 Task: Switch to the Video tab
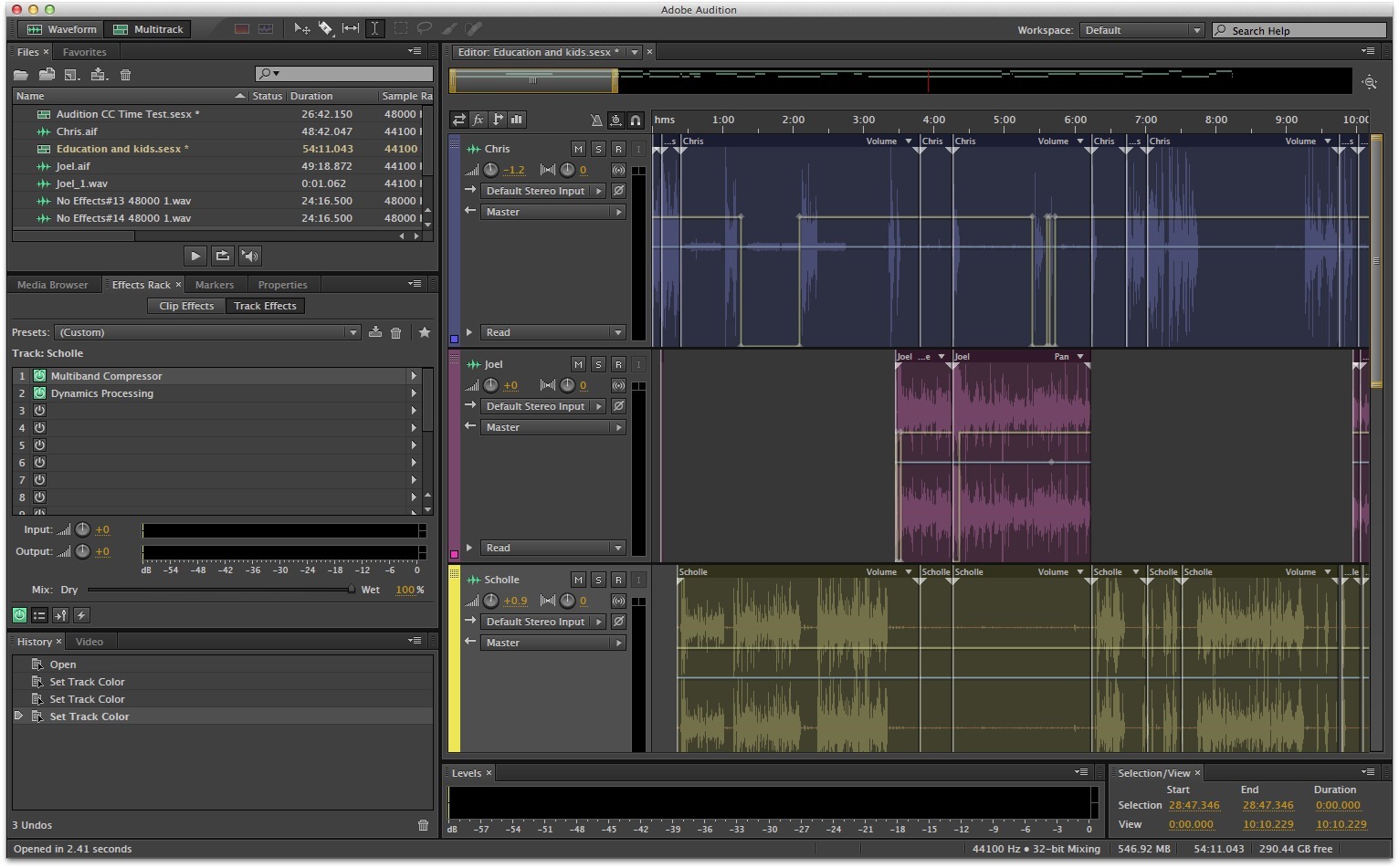[x=89, y=642]
